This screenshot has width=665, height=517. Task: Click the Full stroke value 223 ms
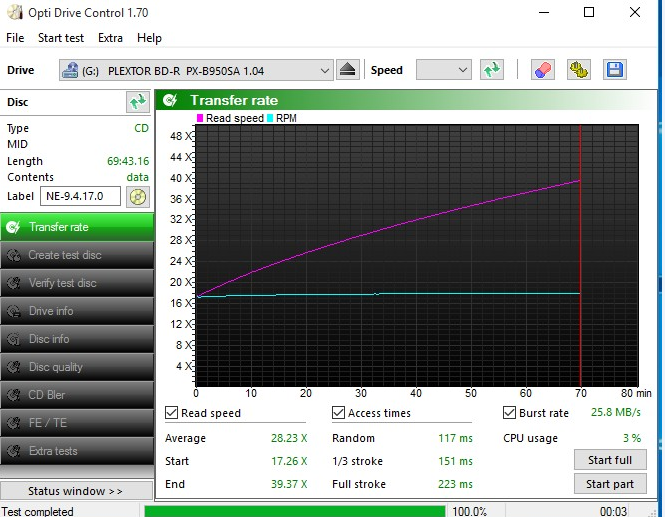(455, 484)
